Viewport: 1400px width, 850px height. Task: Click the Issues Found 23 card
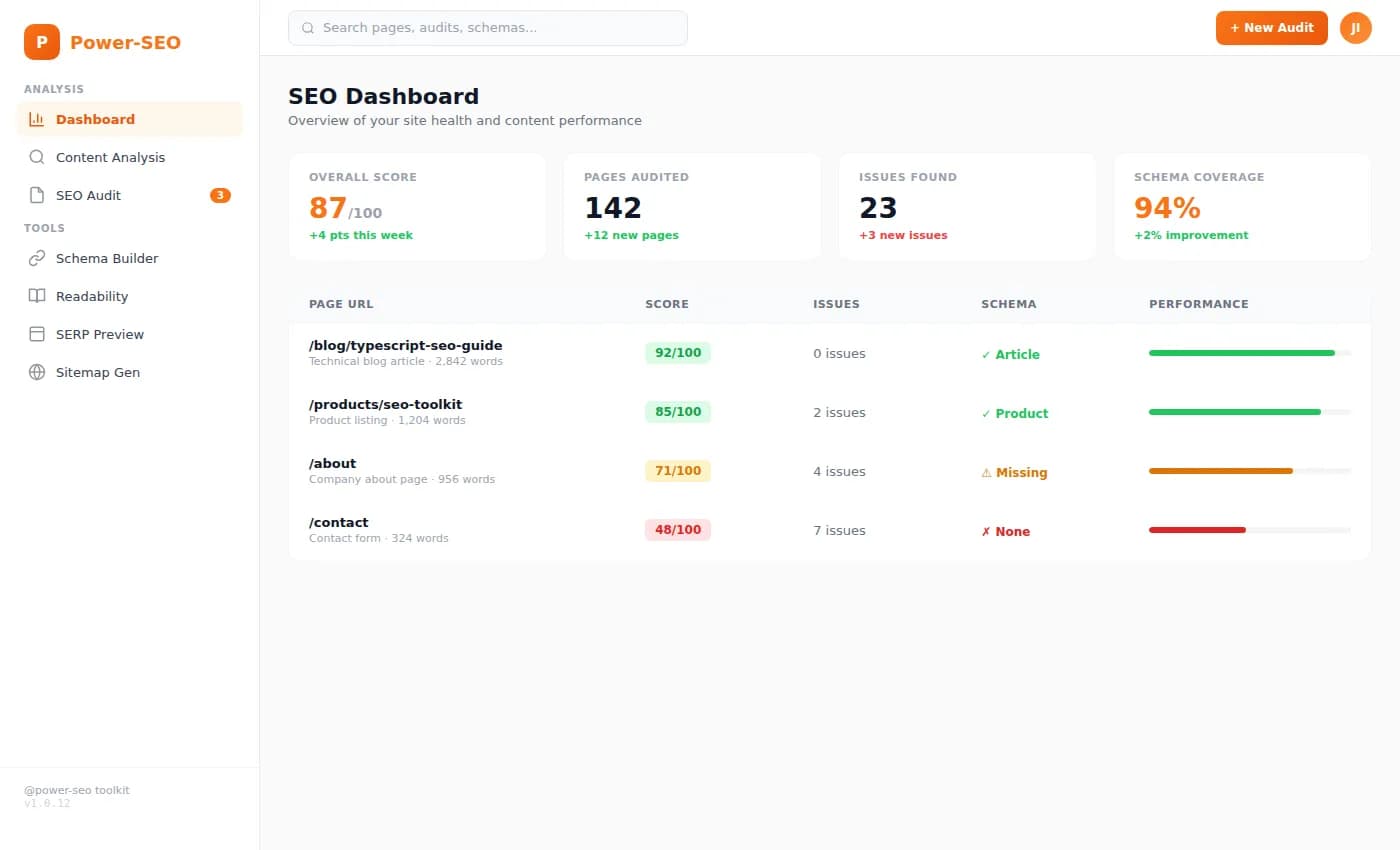click(967, 207)
